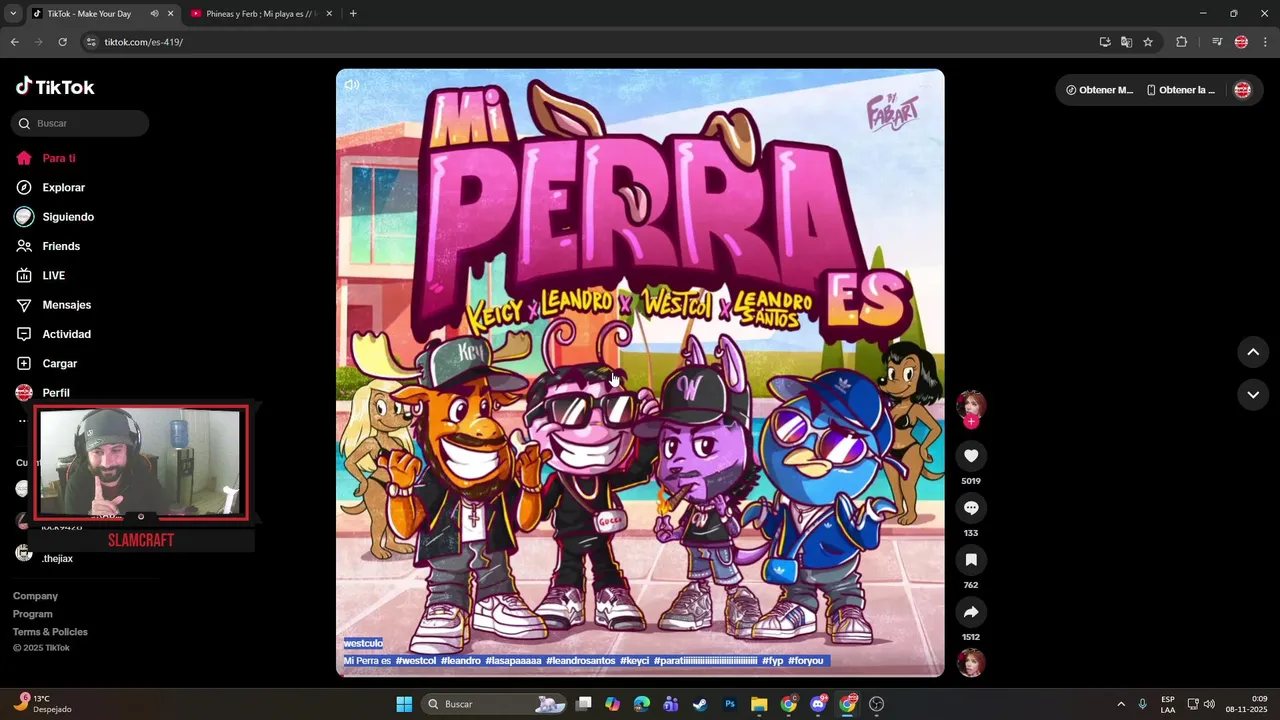Open the Google Translate icon

tap(1126, 42)
